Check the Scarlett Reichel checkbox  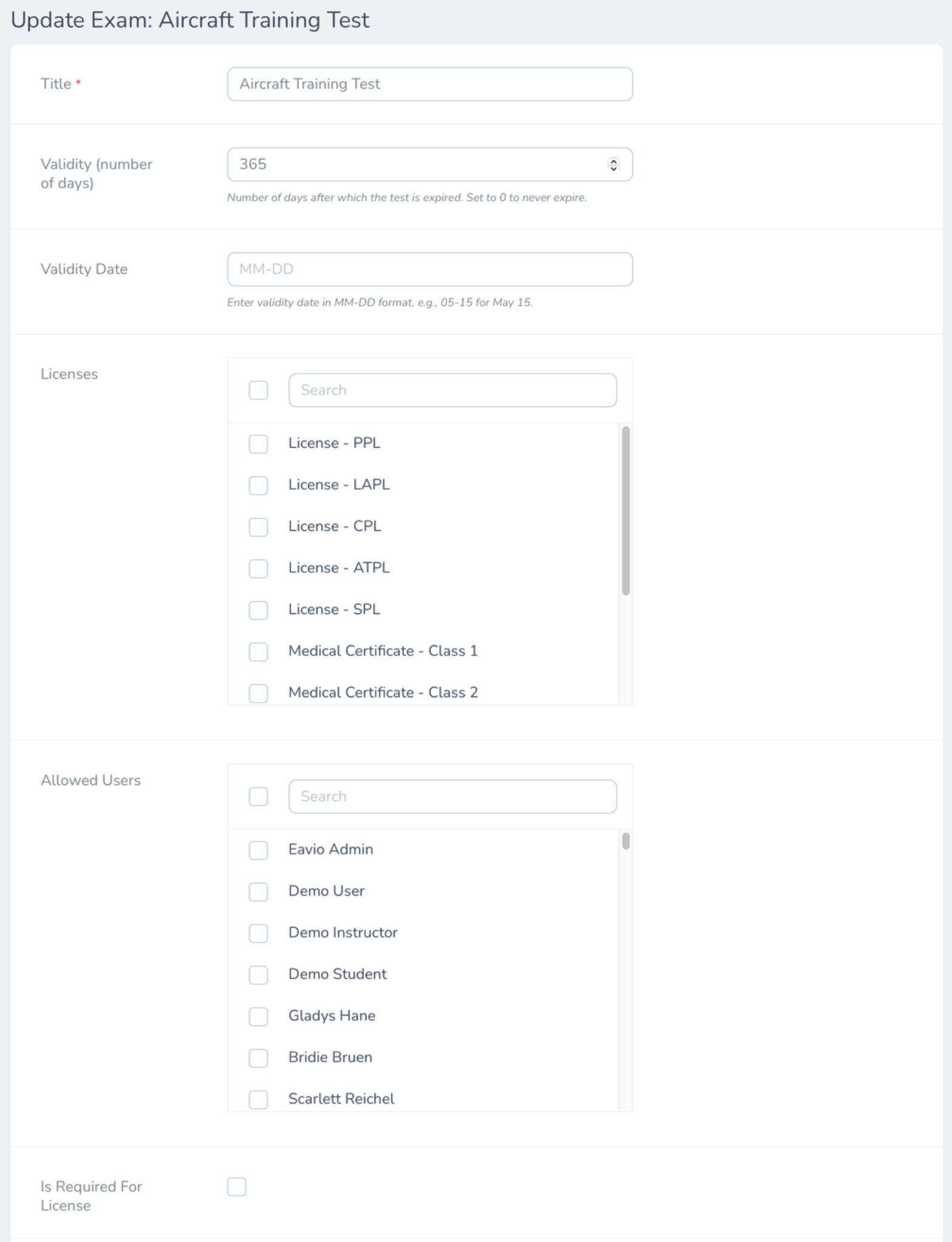click(258, 1099)
